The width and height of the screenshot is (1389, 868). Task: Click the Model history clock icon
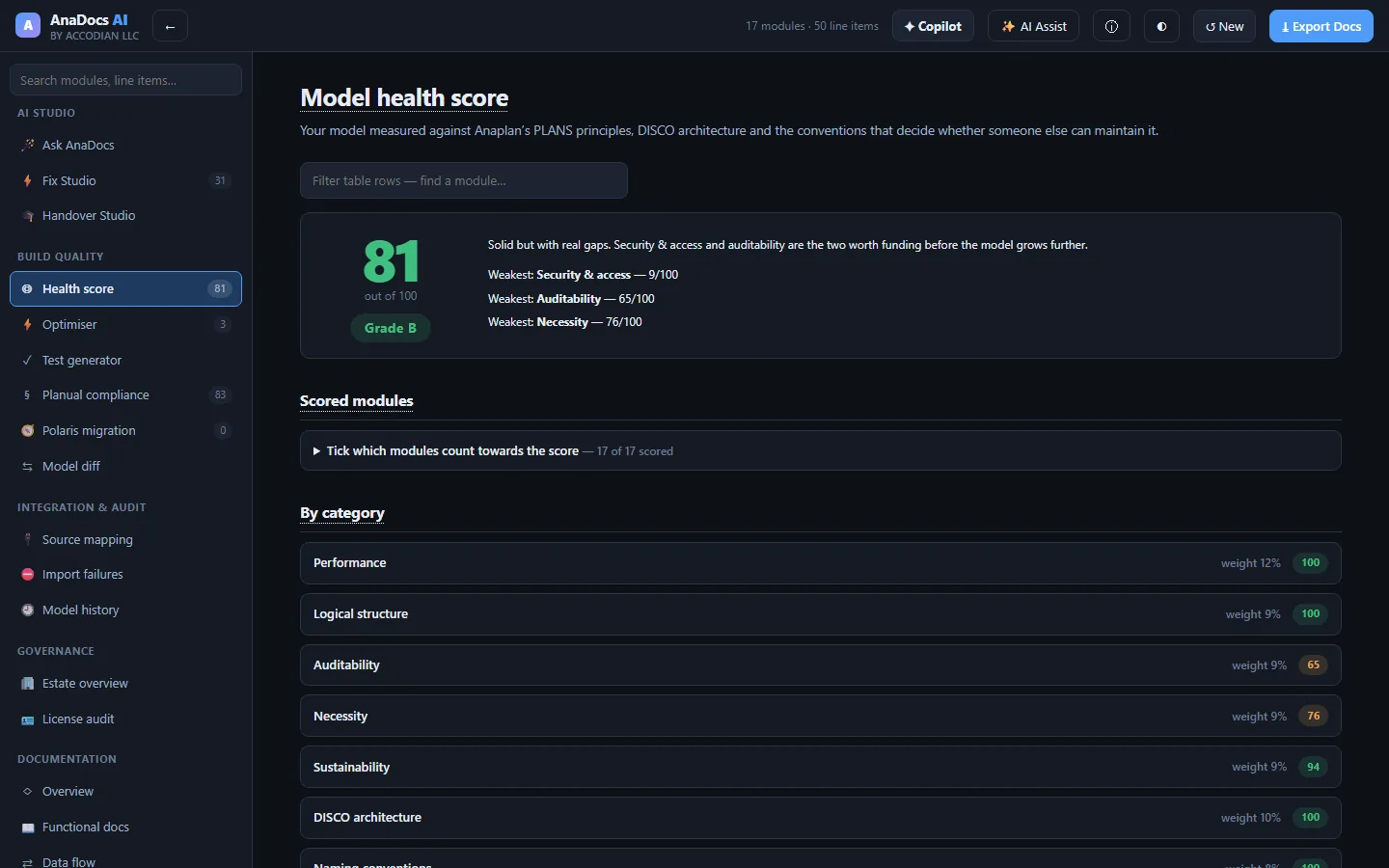(28, 610)
